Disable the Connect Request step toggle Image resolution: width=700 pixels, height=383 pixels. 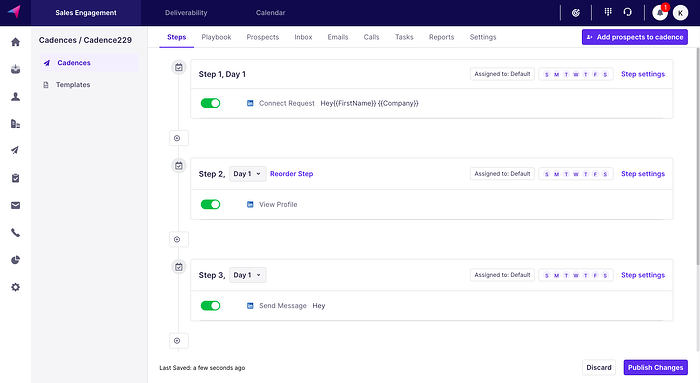coord(210,103)
